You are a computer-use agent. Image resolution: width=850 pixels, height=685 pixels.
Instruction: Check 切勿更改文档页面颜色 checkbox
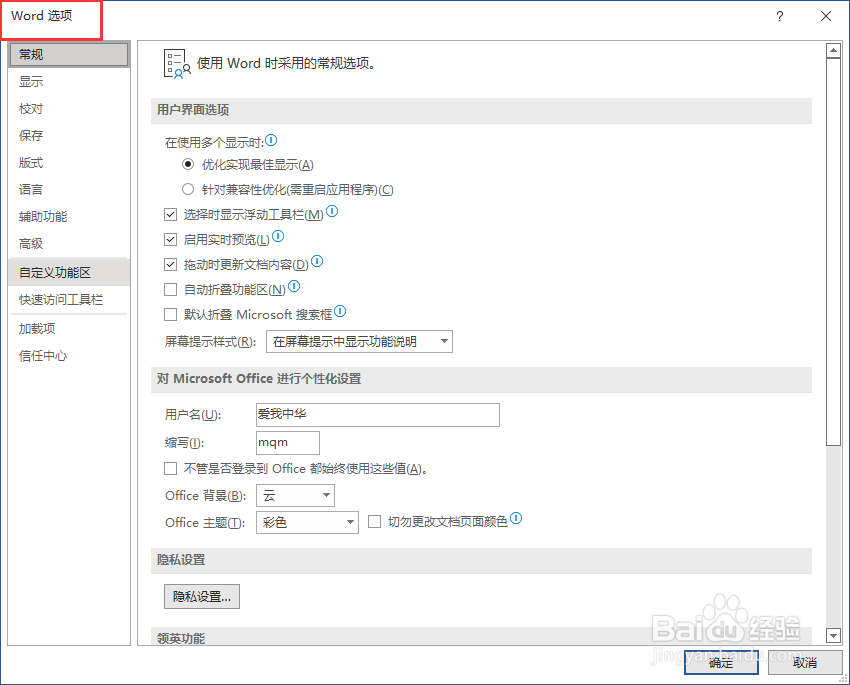click(x=374, y=521)
